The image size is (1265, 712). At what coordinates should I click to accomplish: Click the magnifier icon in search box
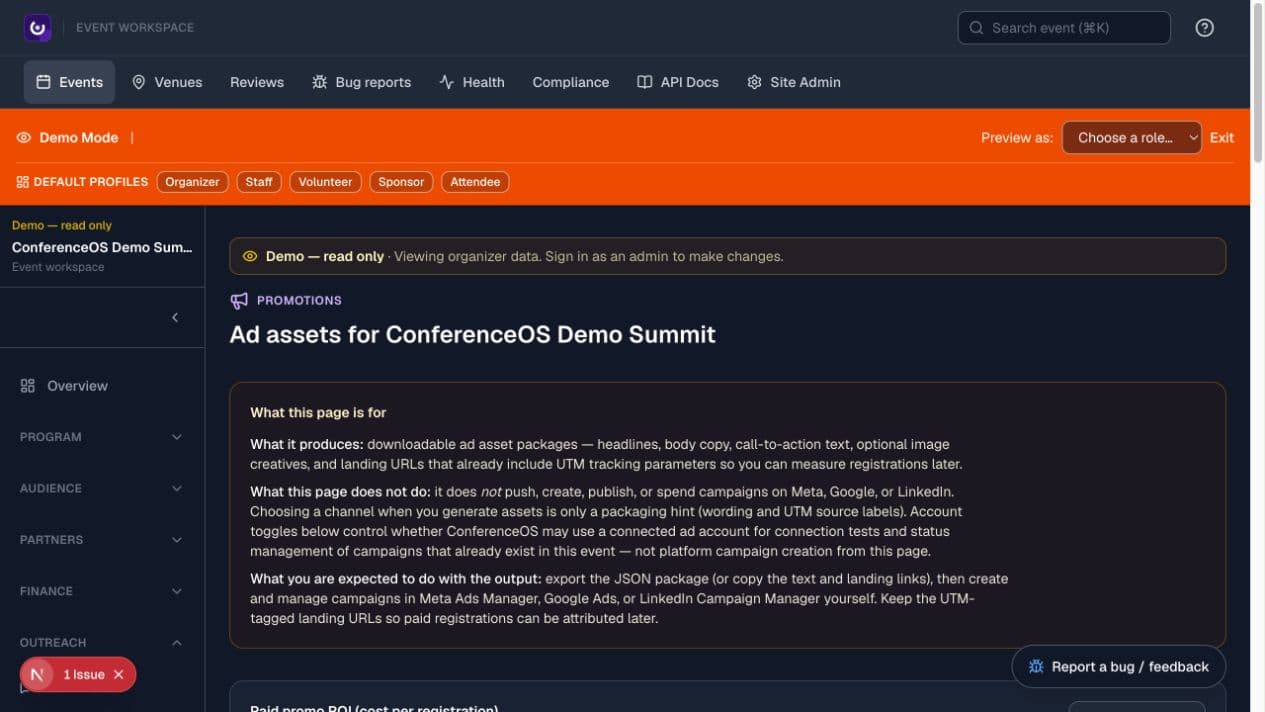click(976, 28)
